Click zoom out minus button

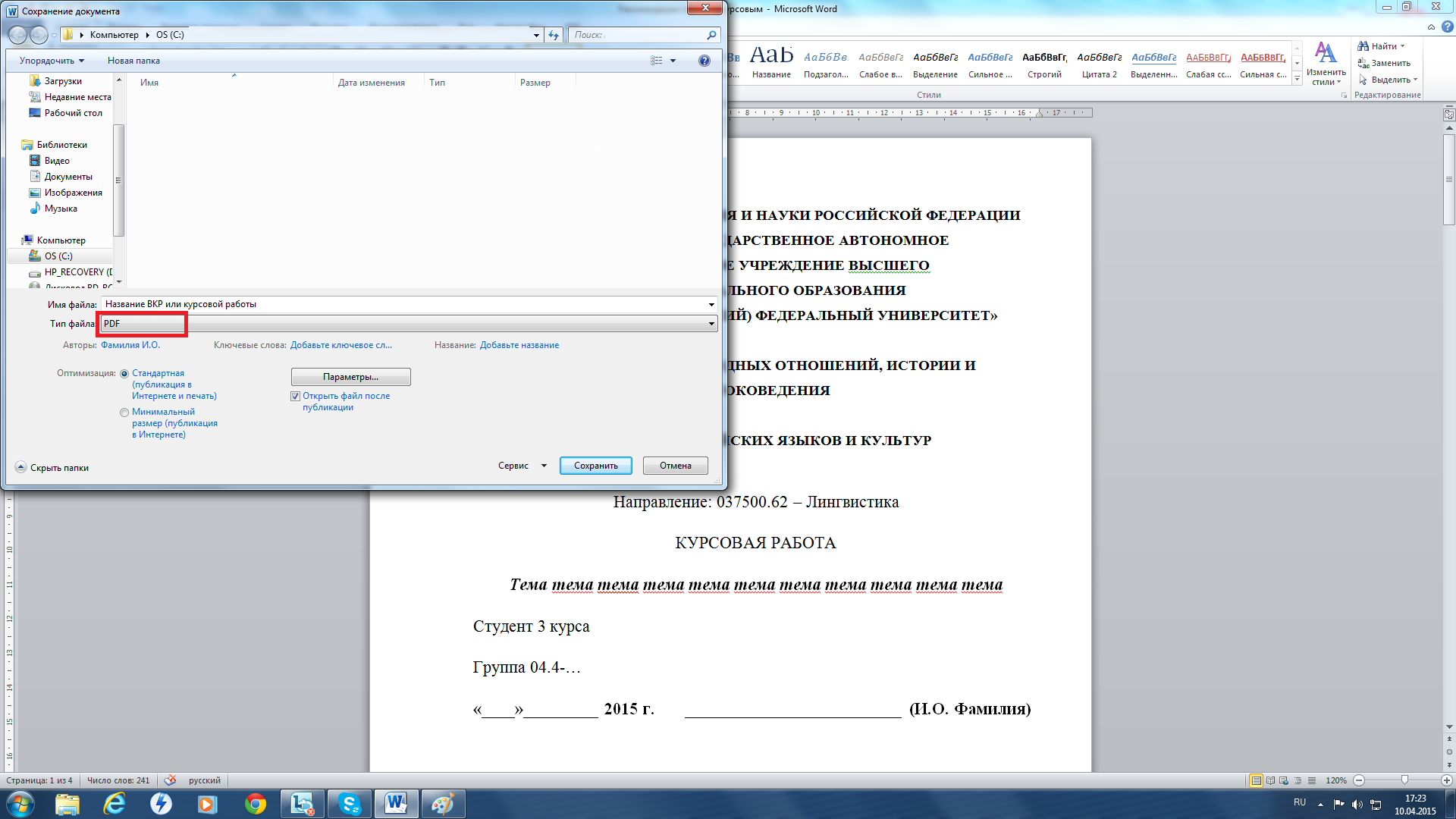coord(1359,780)
